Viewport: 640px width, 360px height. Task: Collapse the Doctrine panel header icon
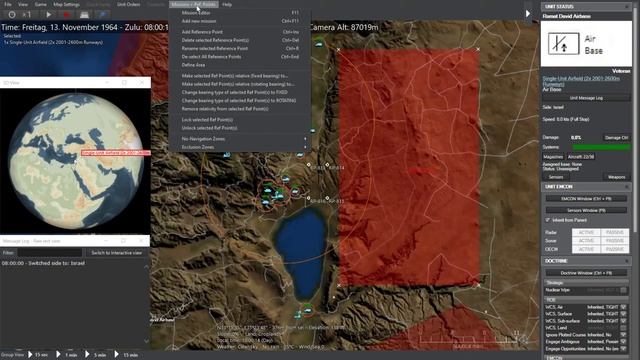[627, 261]
